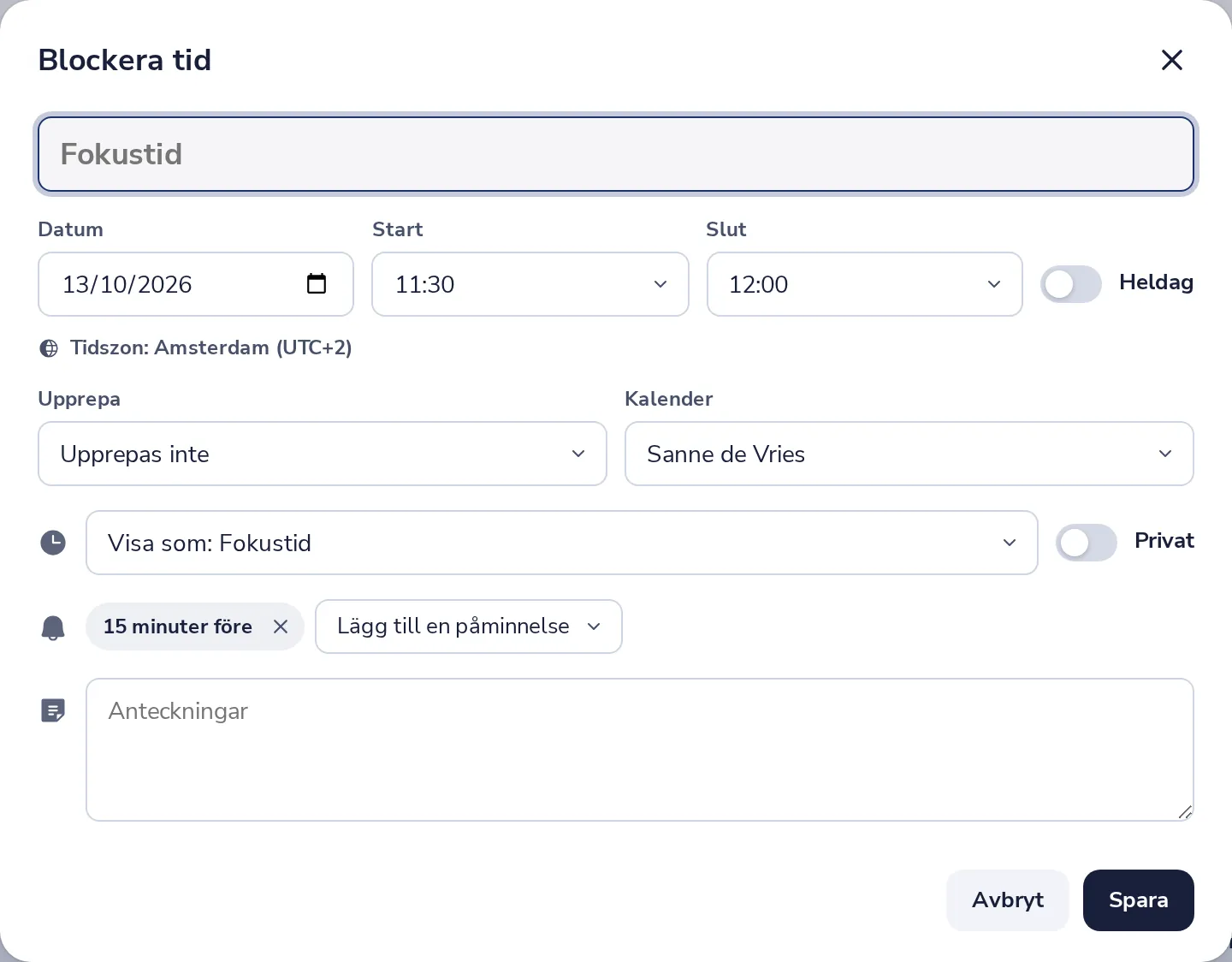Image resolution: width=1232 pixels, height=962 pixels.
Task: Click into the Anteckningar text area
Action: point(640,750)
